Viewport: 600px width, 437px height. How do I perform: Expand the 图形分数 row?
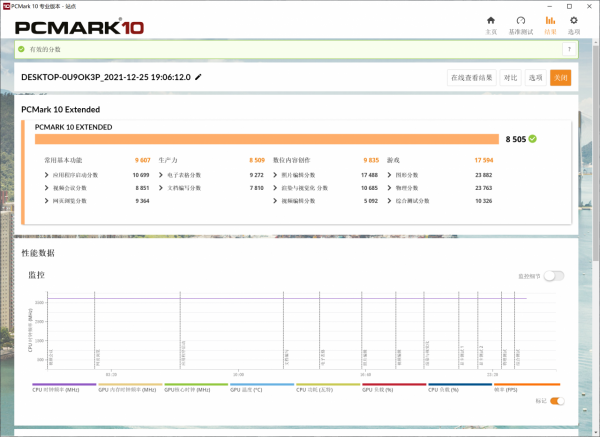(x=389, y=174)
